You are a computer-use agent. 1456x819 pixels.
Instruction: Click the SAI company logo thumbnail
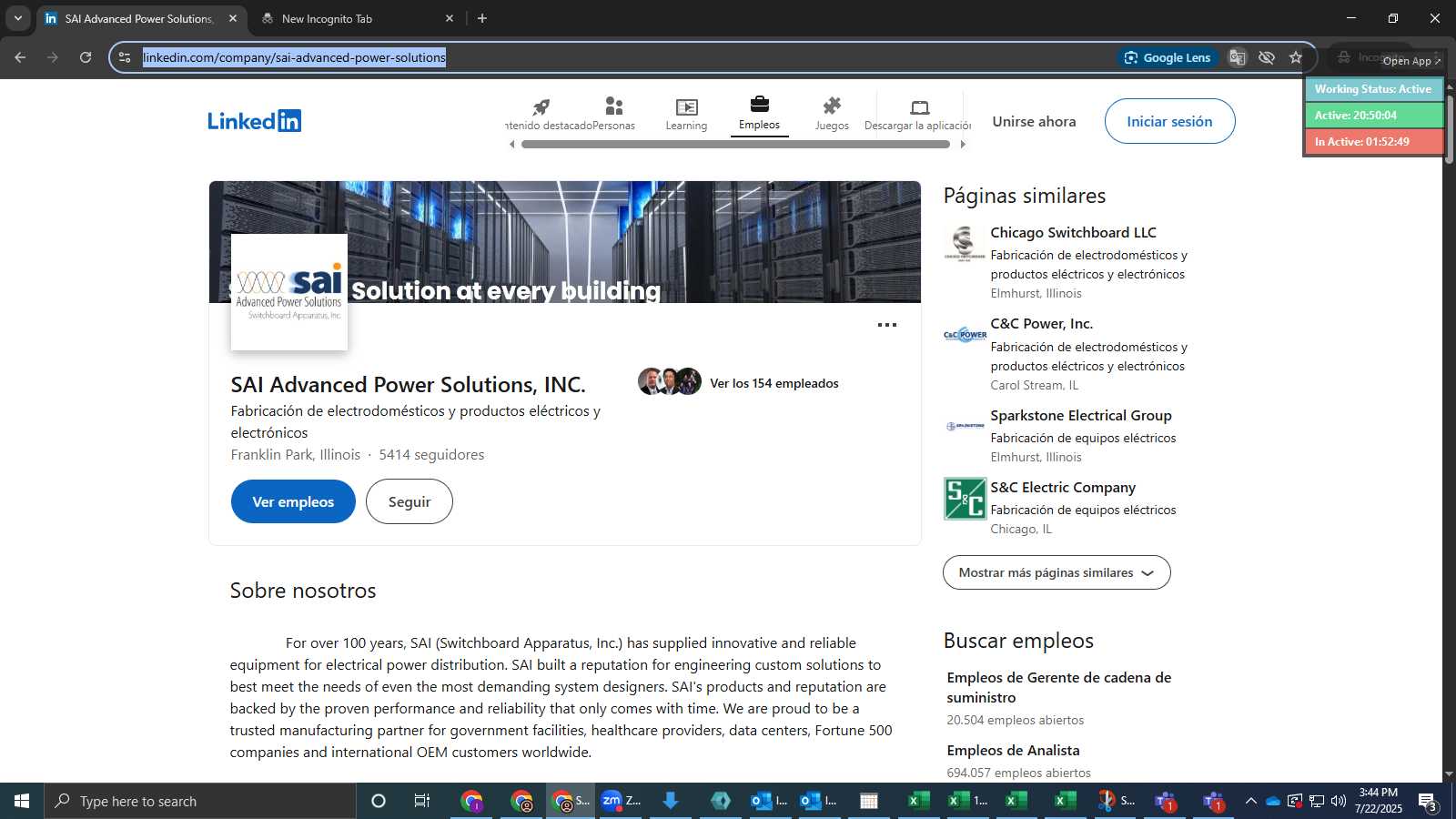point(289,292)
